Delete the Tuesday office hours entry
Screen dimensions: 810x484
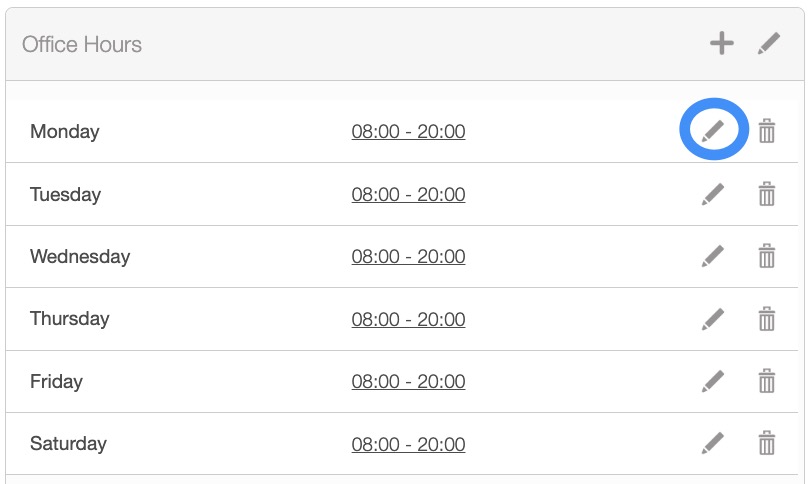pos(767,194)
